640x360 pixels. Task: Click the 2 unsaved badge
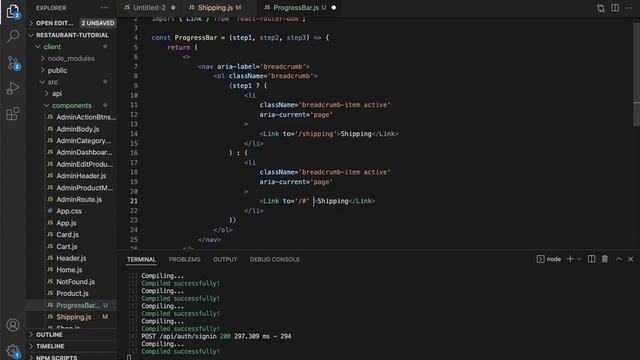(x=98, y=23)
